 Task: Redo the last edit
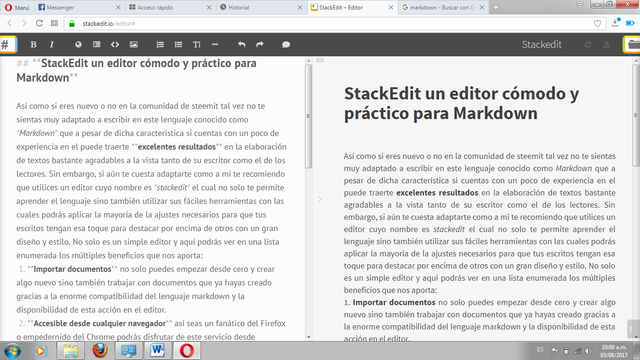tap(260, 44)
